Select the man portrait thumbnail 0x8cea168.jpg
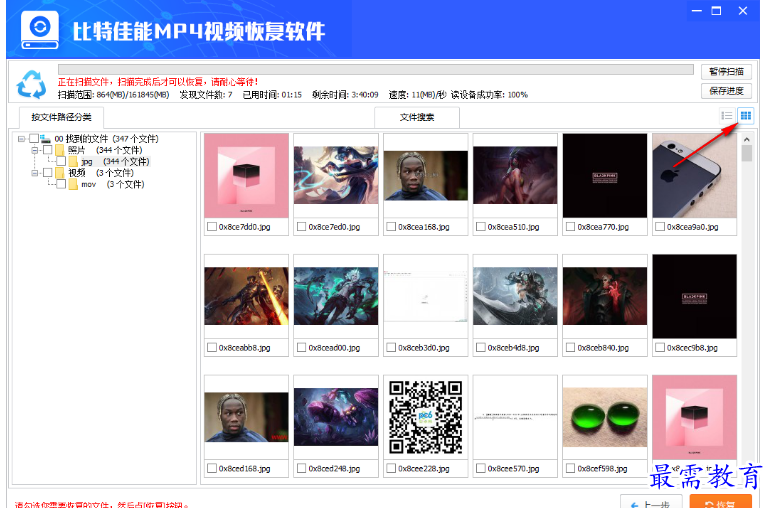Screen dimensions: 771x508 [425, 176]
